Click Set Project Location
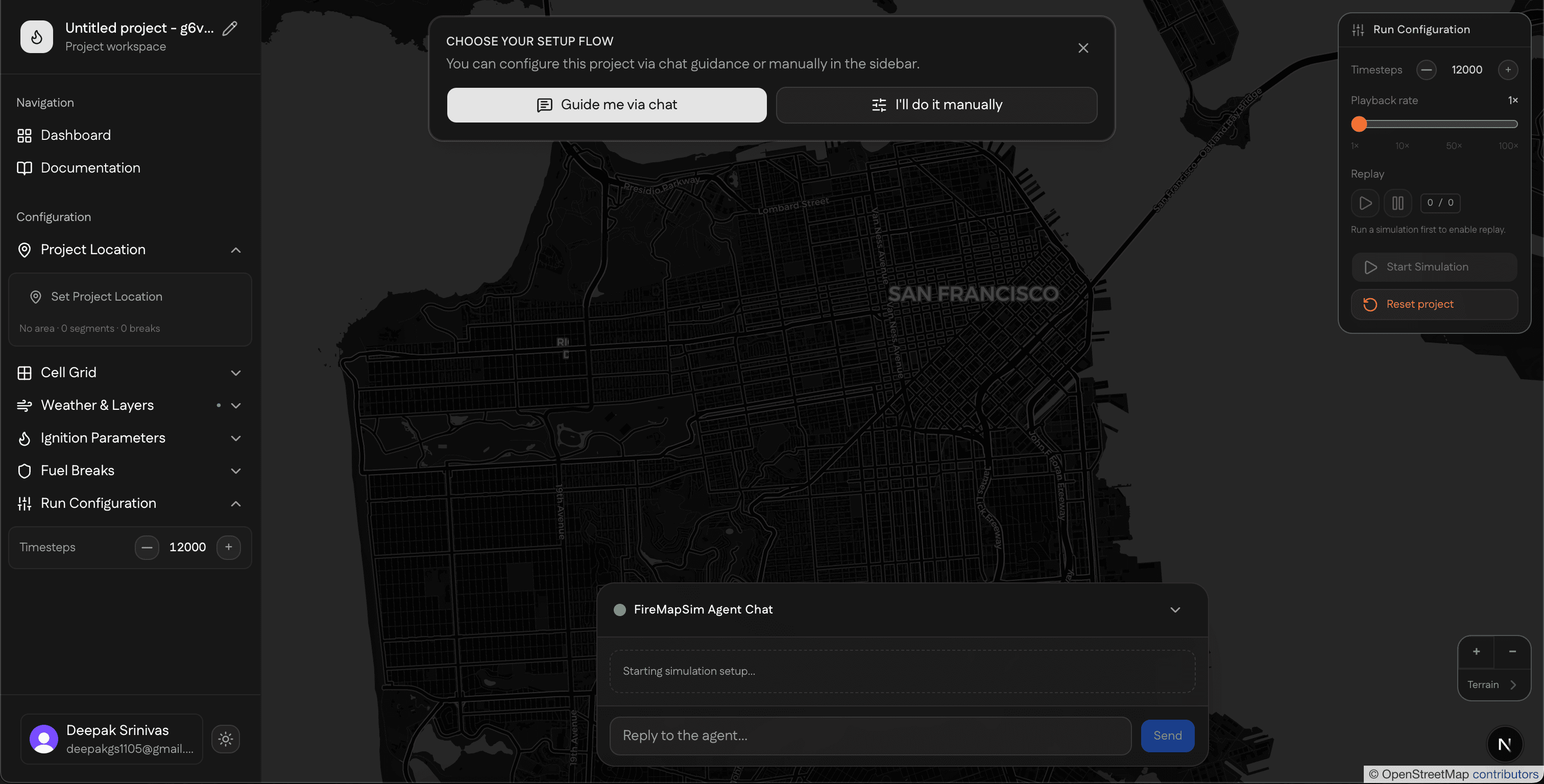 point(106,297)
